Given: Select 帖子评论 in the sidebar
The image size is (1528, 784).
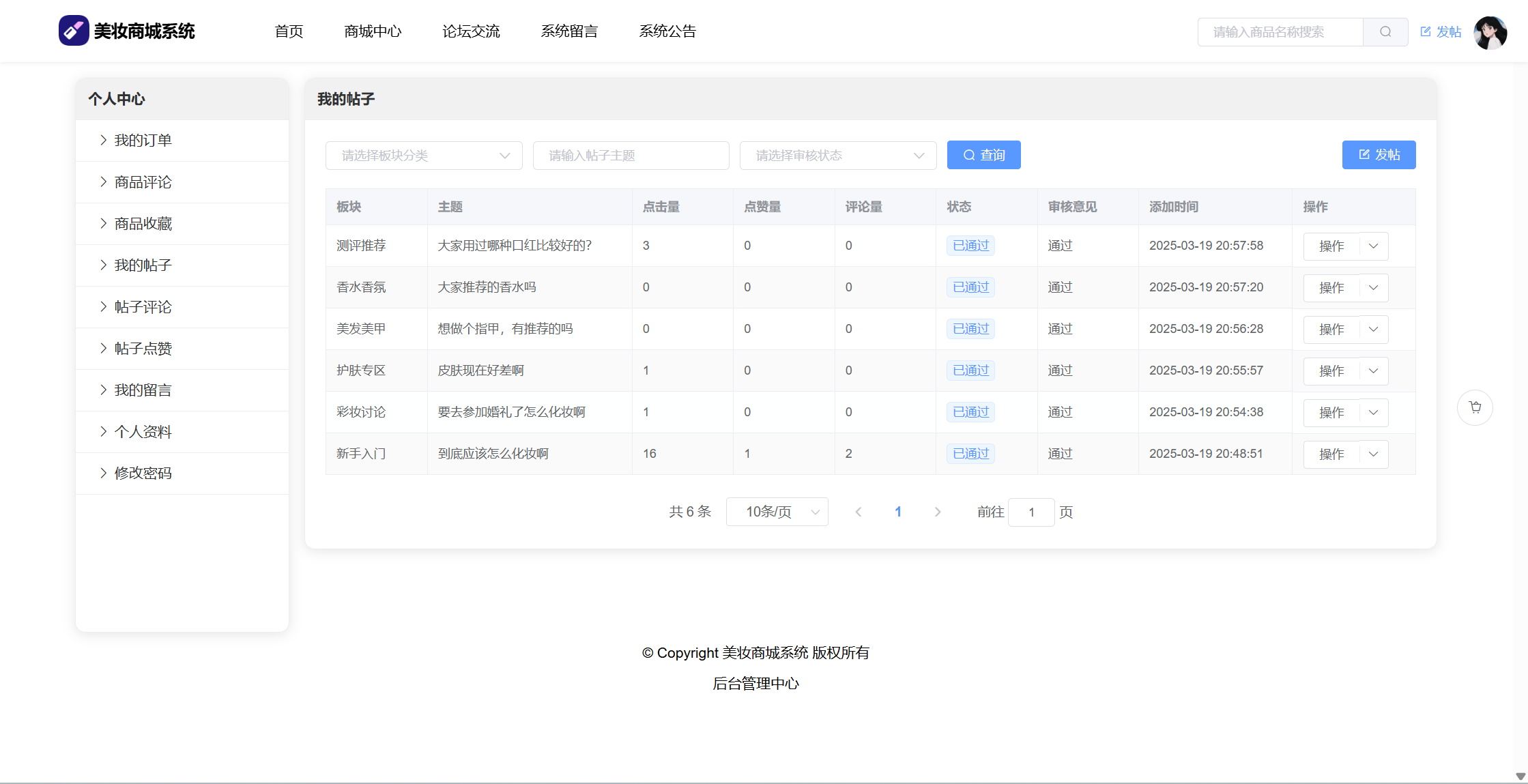Looking at the screenshot, I should pos(143,307).
